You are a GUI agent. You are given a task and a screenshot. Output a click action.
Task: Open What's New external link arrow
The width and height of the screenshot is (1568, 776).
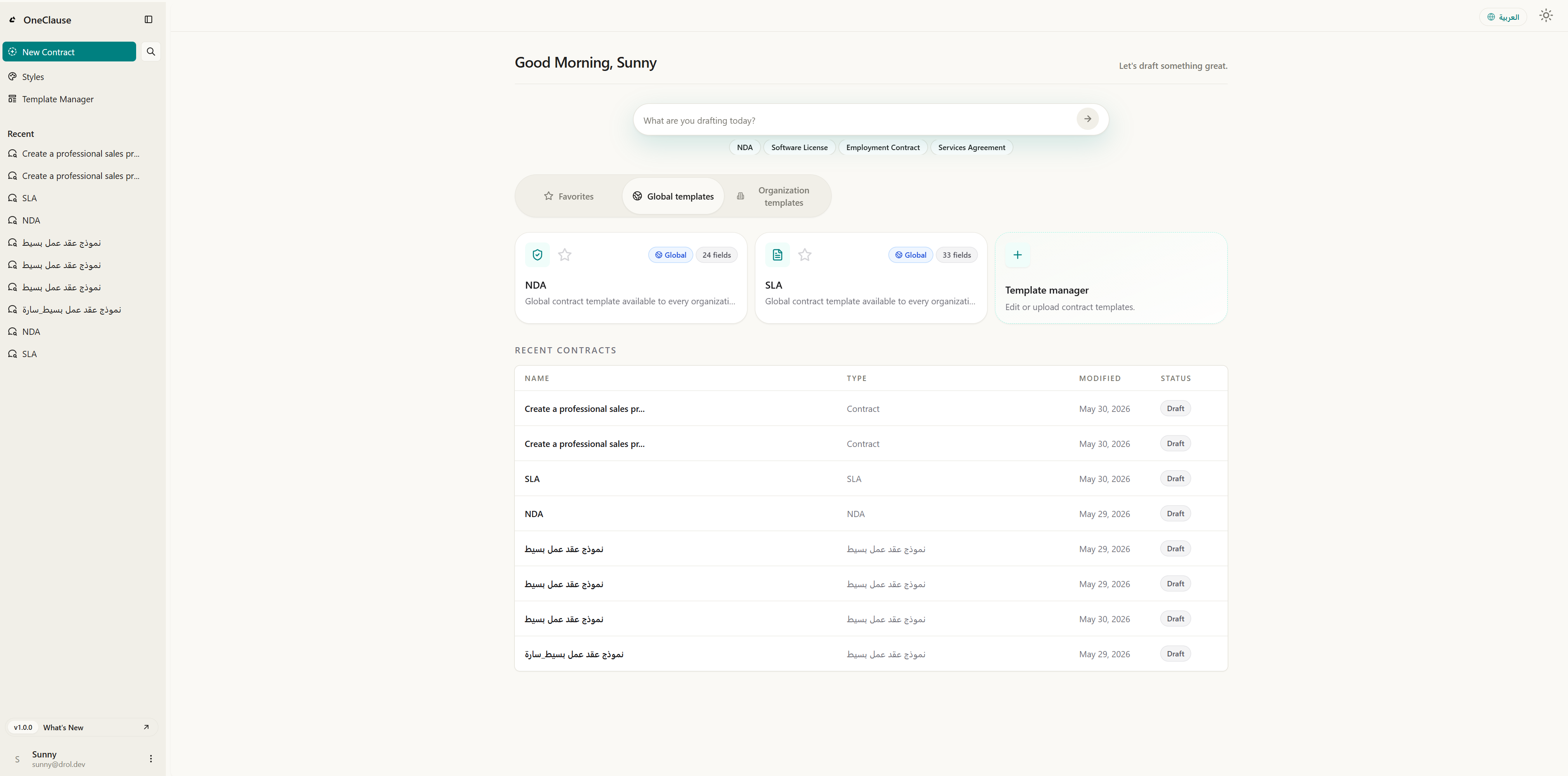(x=146, y=727)
